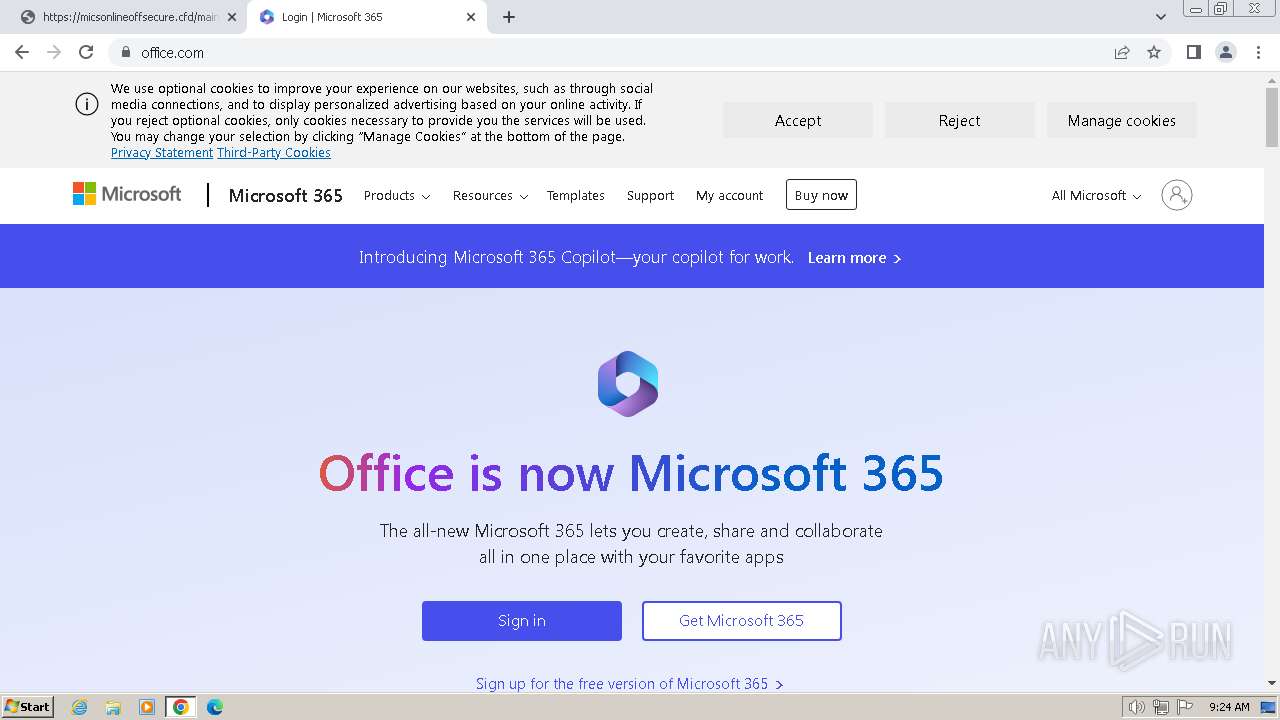This screenshot has width=1280, height=720.
Task: Click the Chrome taskbar icon
Action: (181, 707)
